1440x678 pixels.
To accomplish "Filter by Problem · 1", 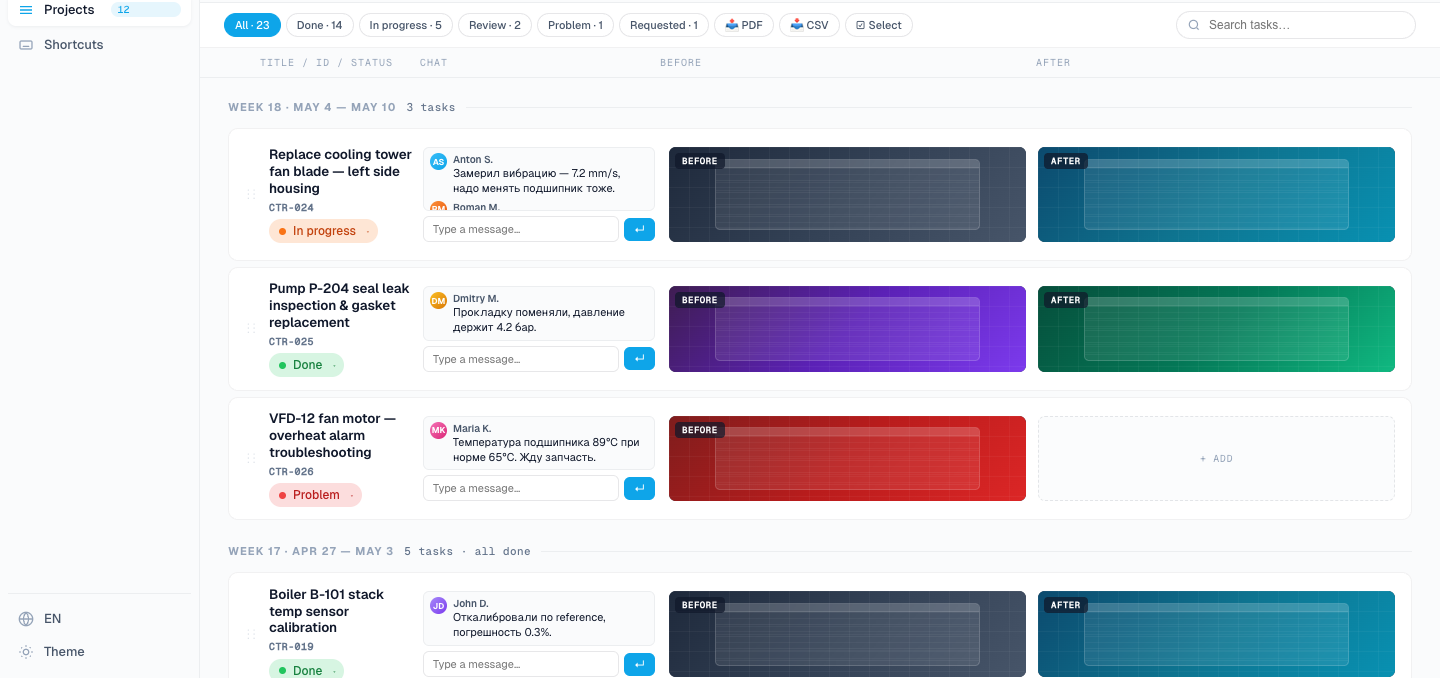I will click(x=575, y=25).
